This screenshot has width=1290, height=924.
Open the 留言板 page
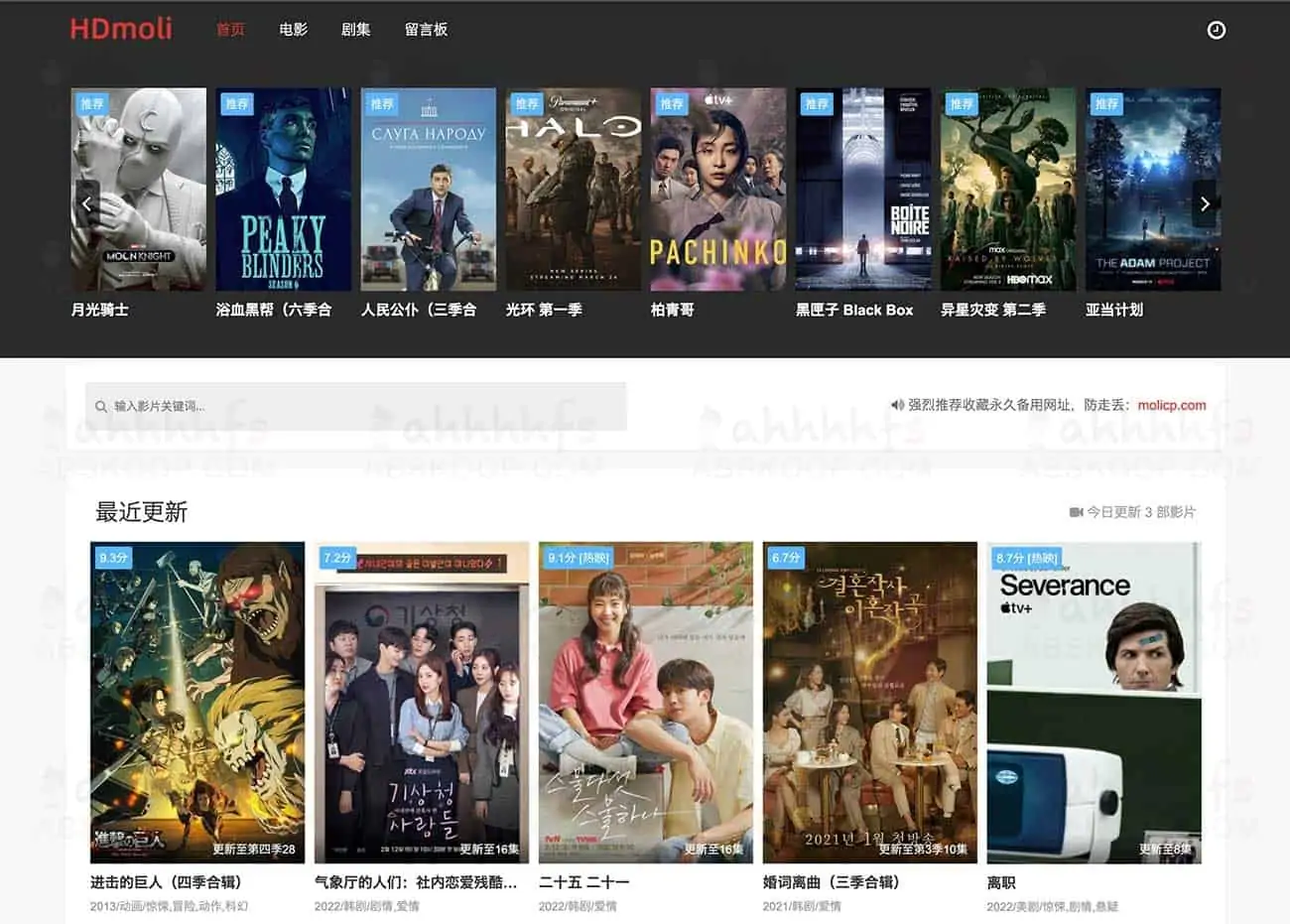click(x=426, y=30)
